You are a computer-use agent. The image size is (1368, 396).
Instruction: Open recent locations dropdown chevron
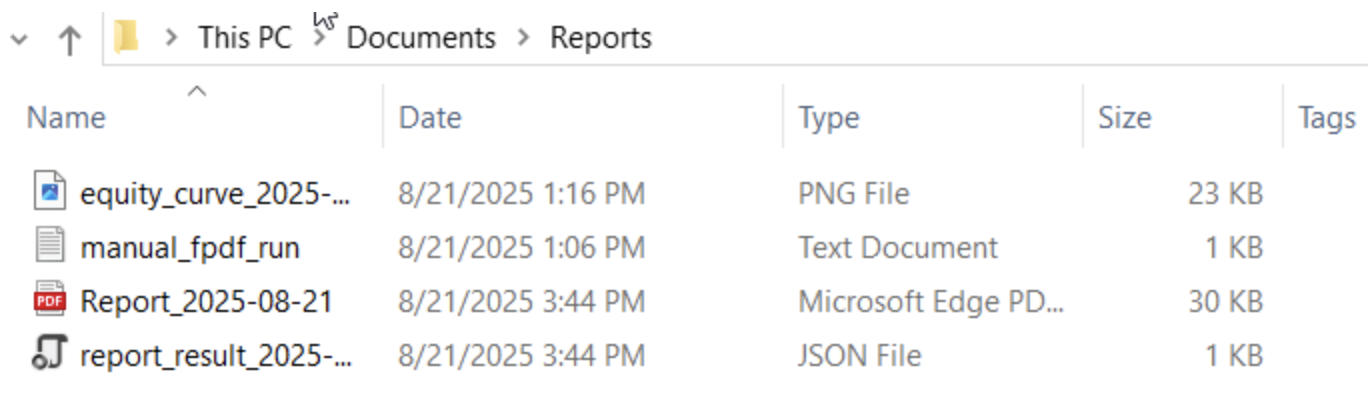(19, 40)
